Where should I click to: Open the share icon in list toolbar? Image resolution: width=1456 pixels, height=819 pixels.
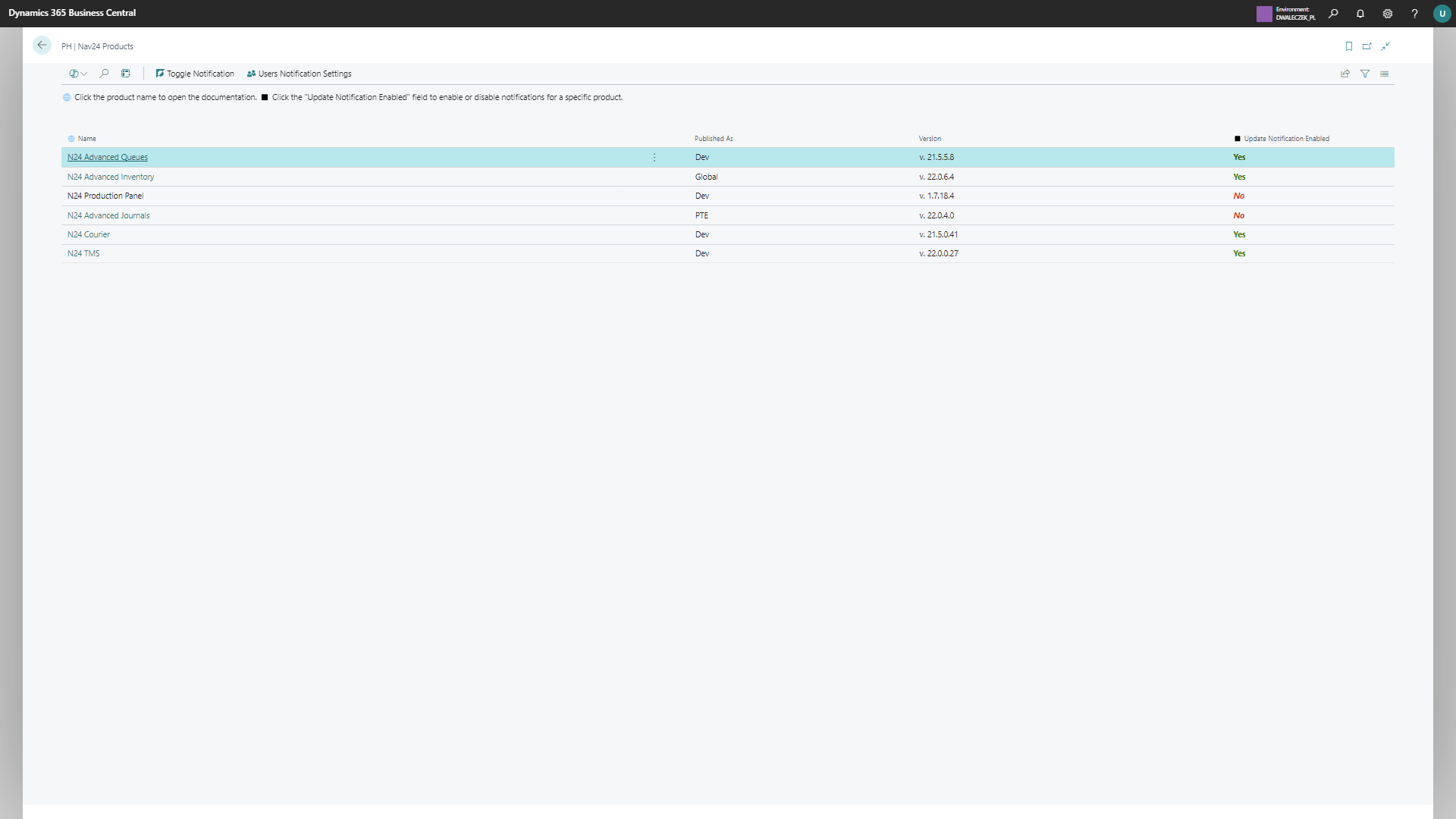pyautogui.click(x=1345, y=74)
